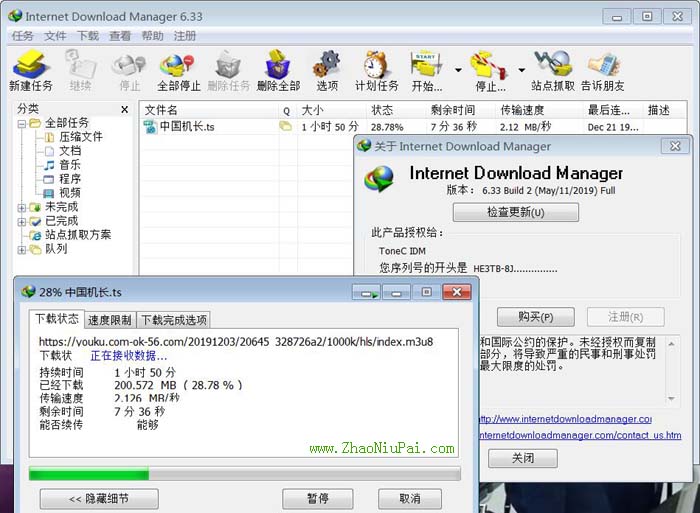Sort by 剩余时间 column header
Screen dimensions: 700x513
(x=460, y=110)
